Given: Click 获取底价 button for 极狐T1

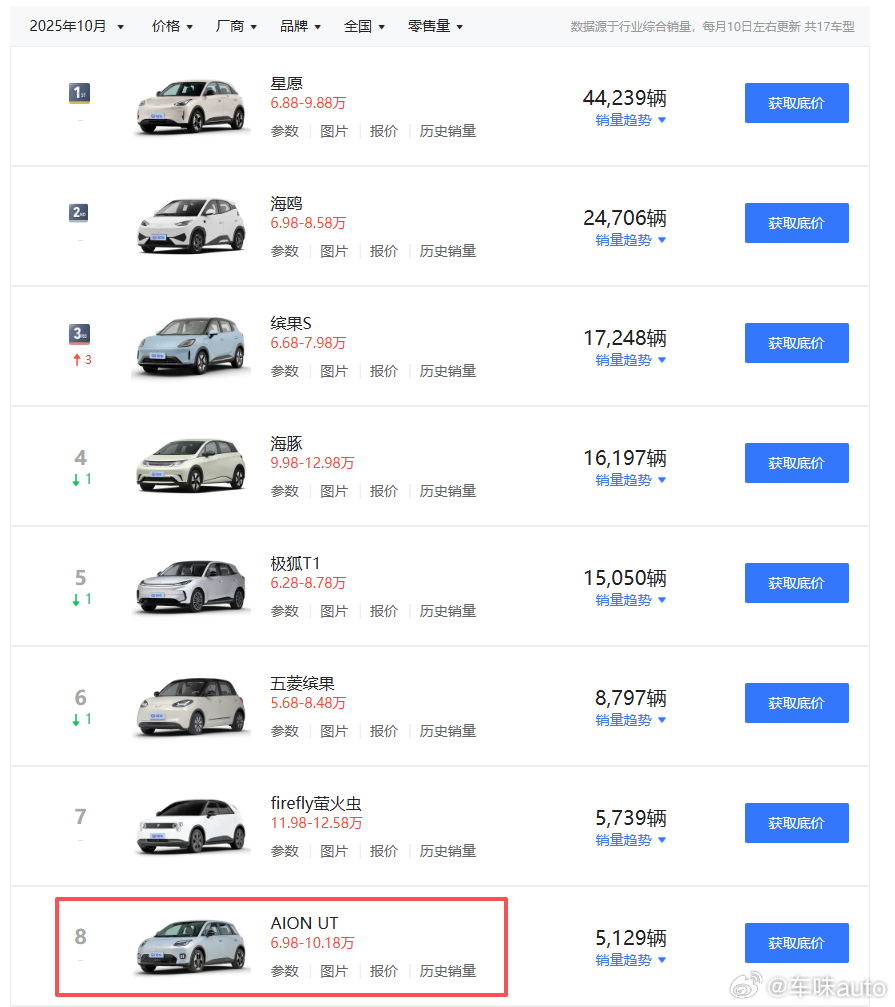Looking at the screenshot, I should [x=796, y=583].
